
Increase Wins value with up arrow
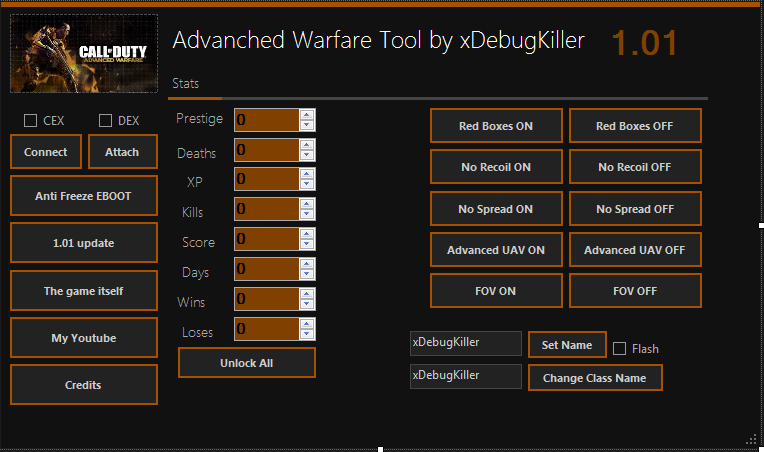(x=306, y=294)
